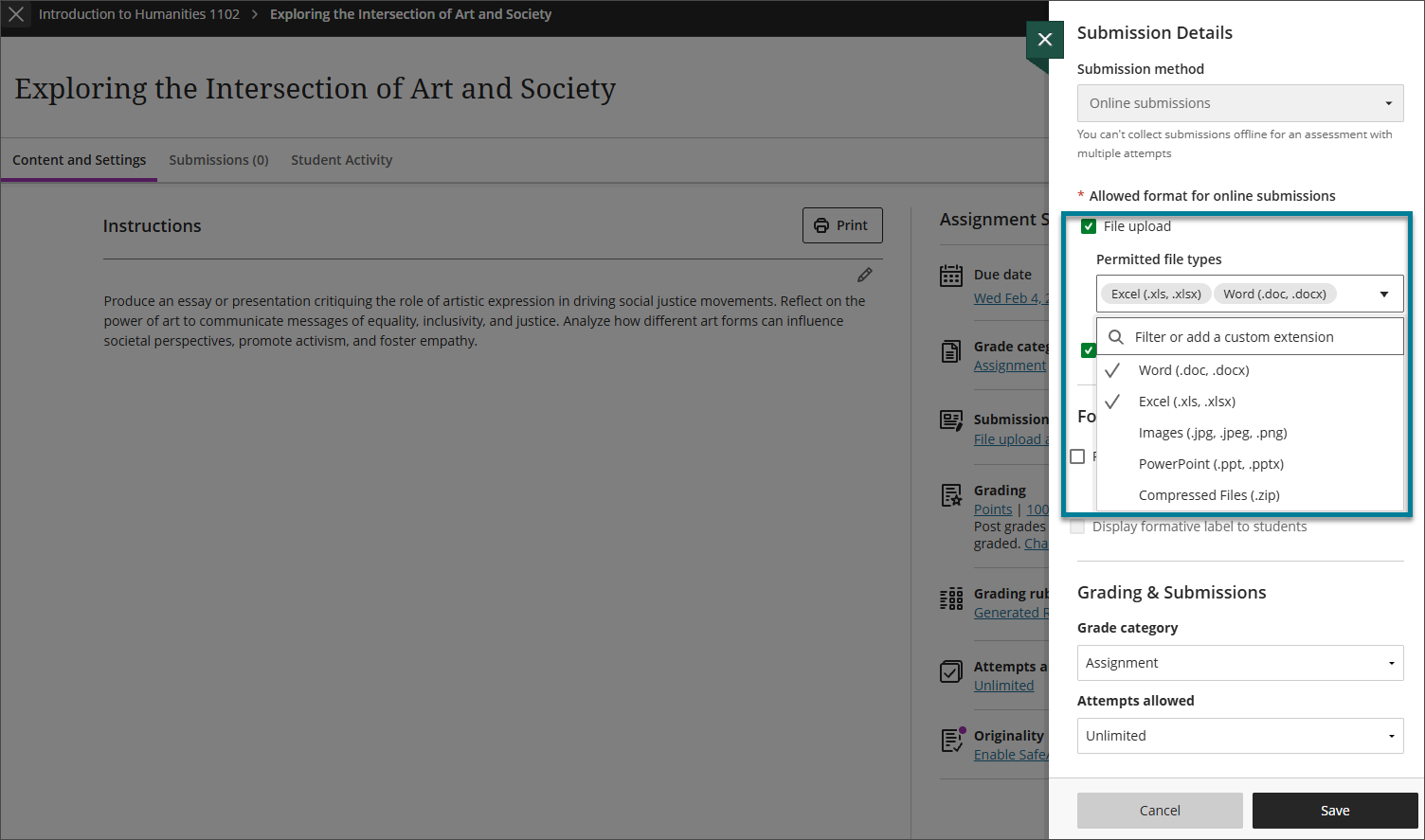
Task: Click the Word (.doc, .docx) selected chip
Action: (x=1274, y=295)
